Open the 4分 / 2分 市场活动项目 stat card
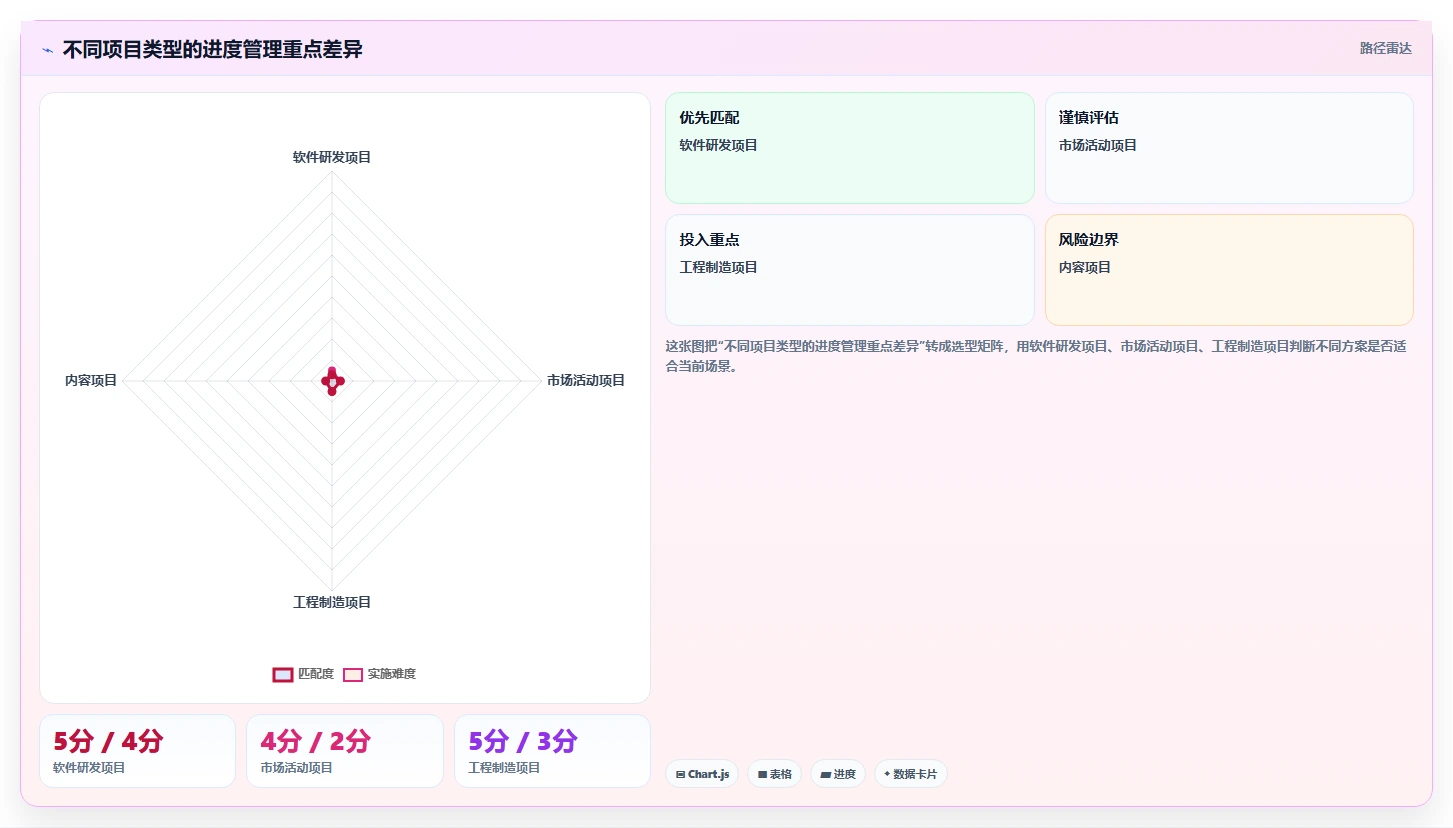The height and width of the screenshot is (828, 1453). coord(344,751)
